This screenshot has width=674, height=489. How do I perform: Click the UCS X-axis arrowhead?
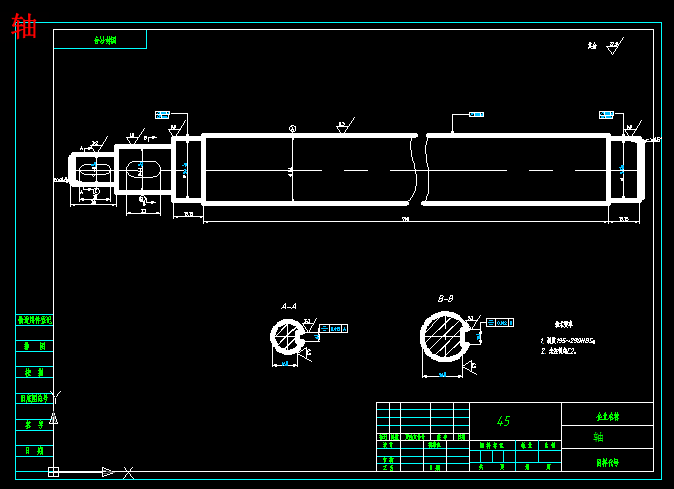(x=108, y=472)
